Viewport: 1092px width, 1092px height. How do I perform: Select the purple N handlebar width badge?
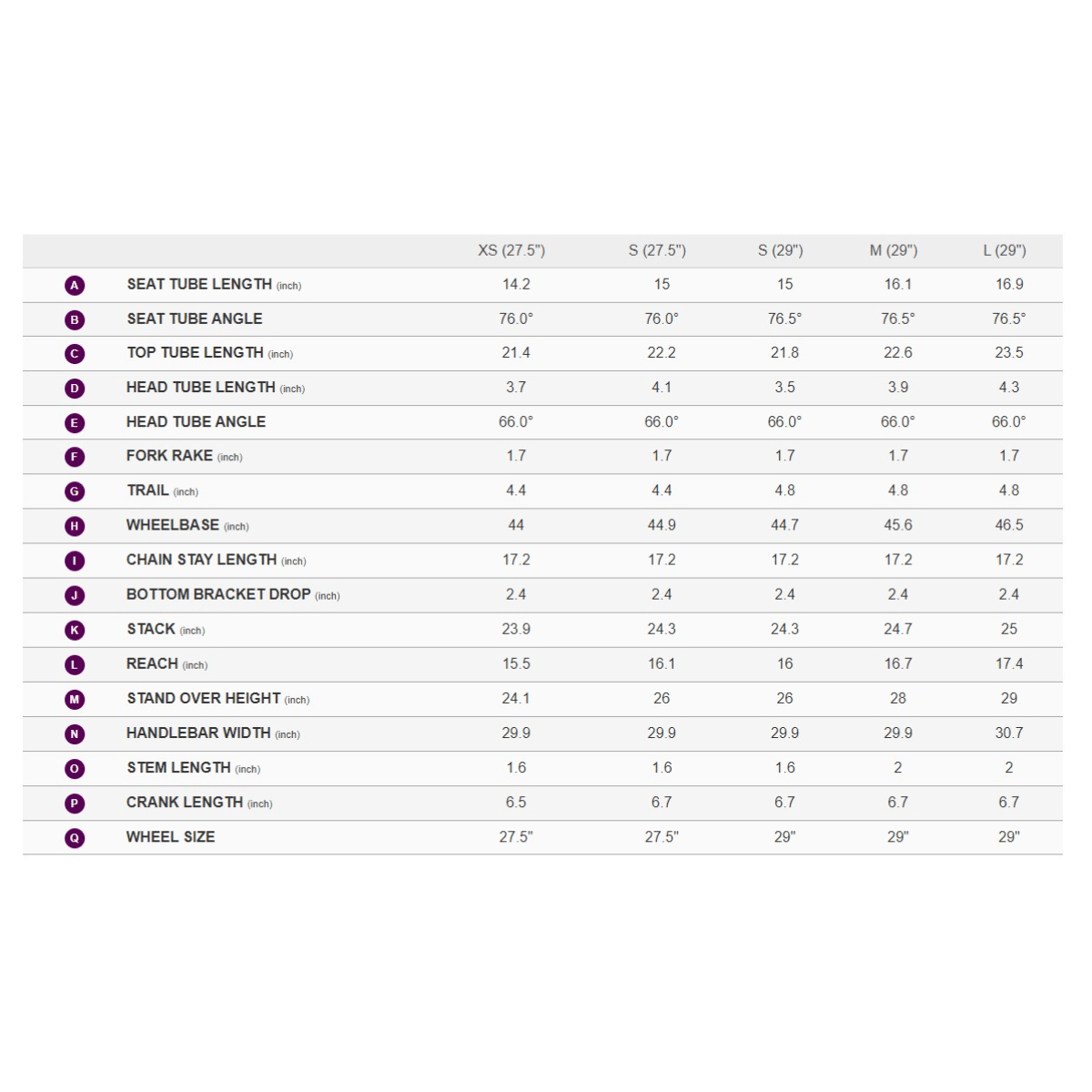(75, 734)
